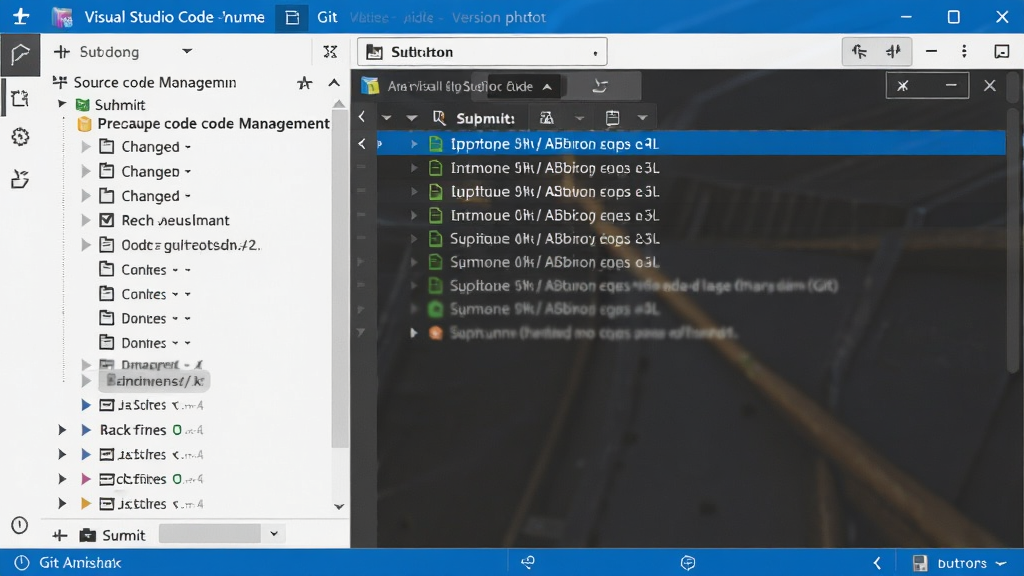Expand the Suhmit tree node
This screenshot has height=576, width=1024.
(62, 104)
